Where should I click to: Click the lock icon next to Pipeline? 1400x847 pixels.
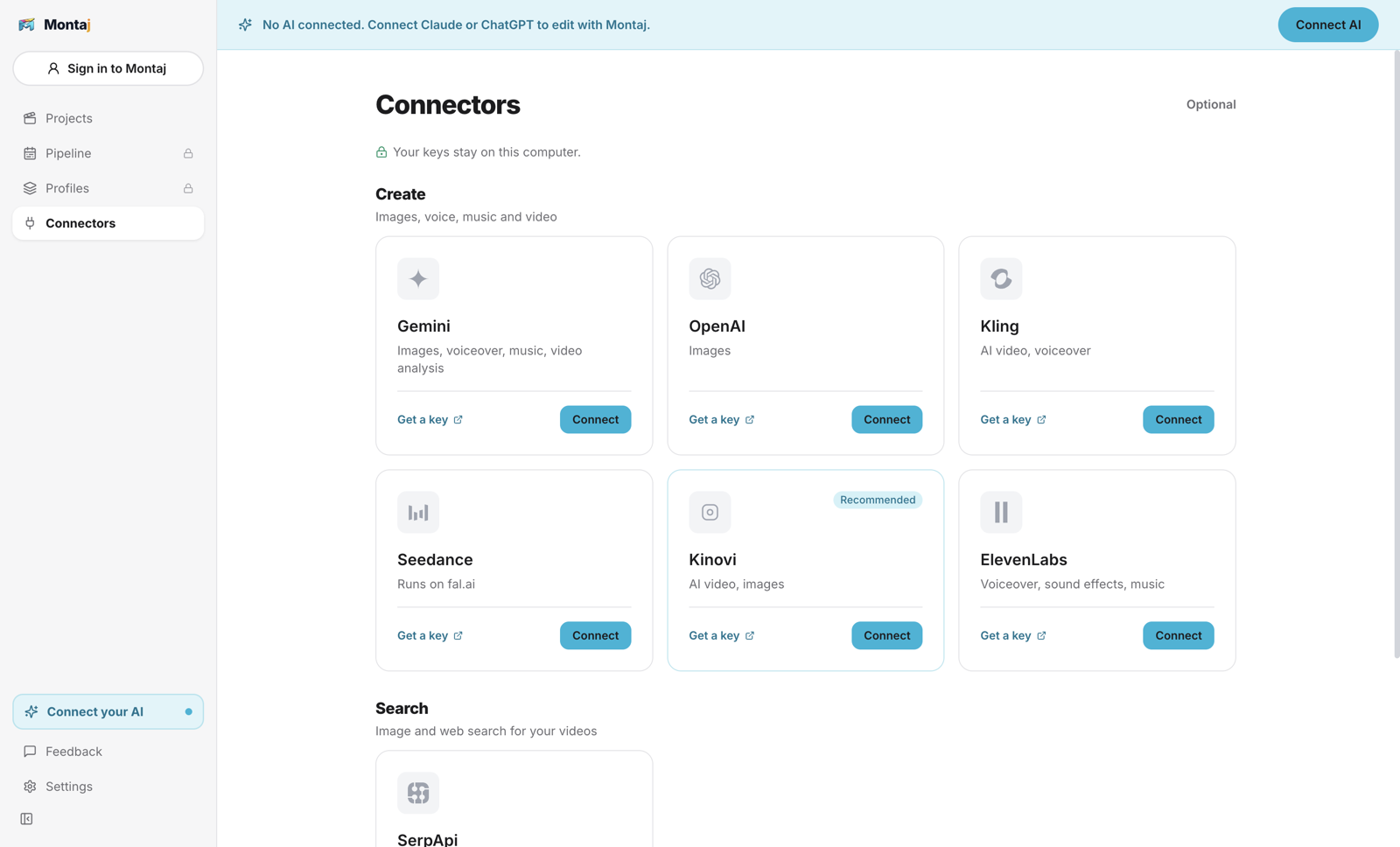188,153
